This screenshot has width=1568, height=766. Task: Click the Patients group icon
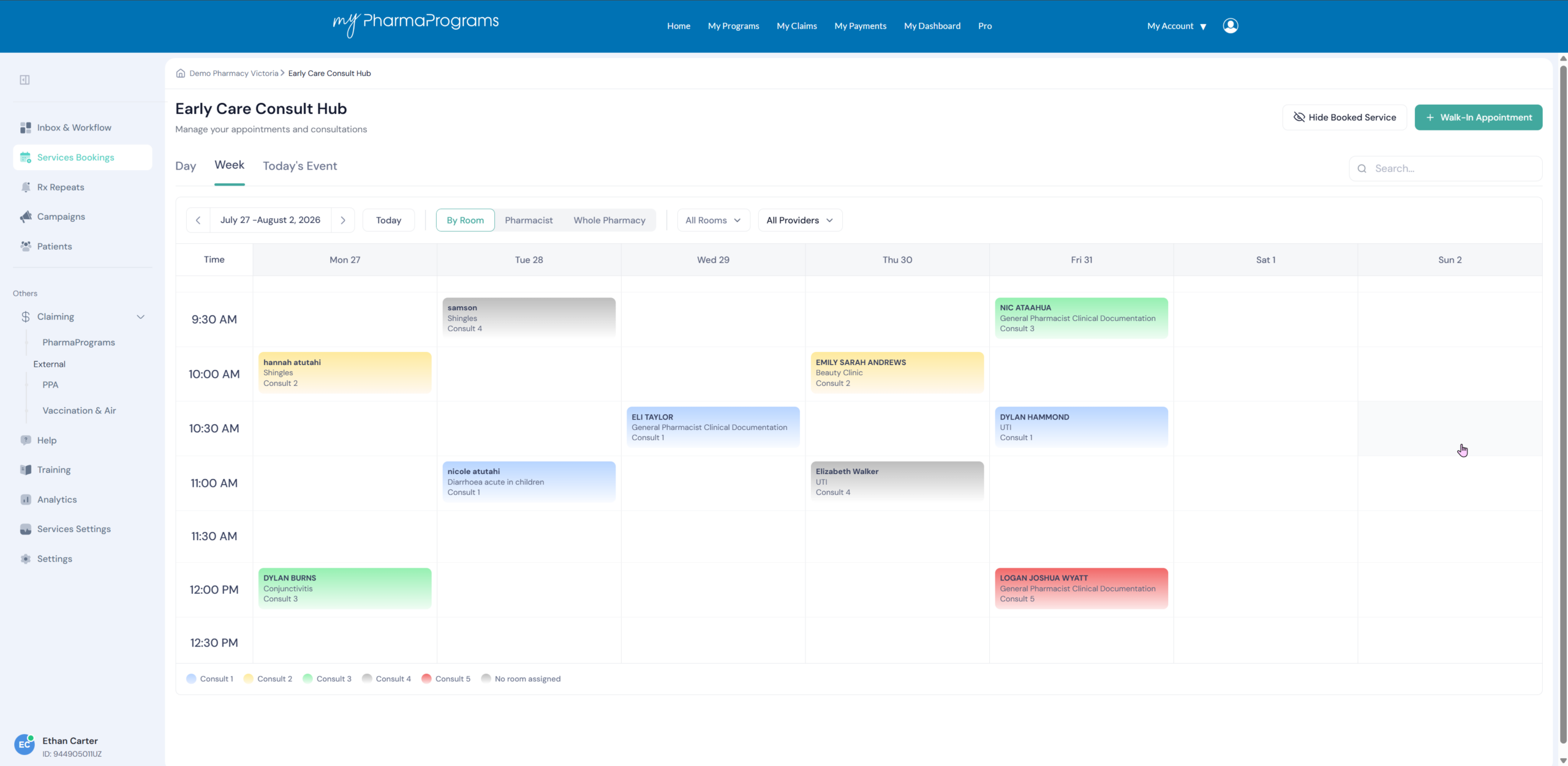point(26,246)
